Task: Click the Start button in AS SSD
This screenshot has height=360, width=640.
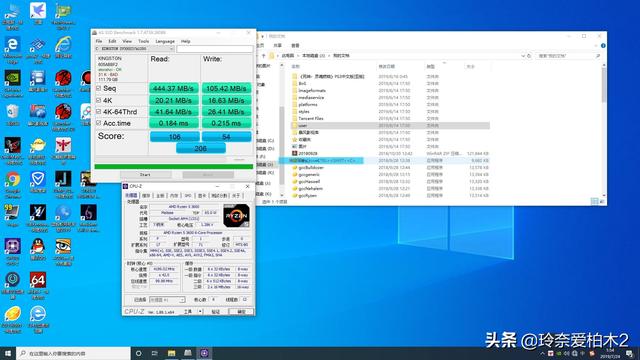Action: 145,175
